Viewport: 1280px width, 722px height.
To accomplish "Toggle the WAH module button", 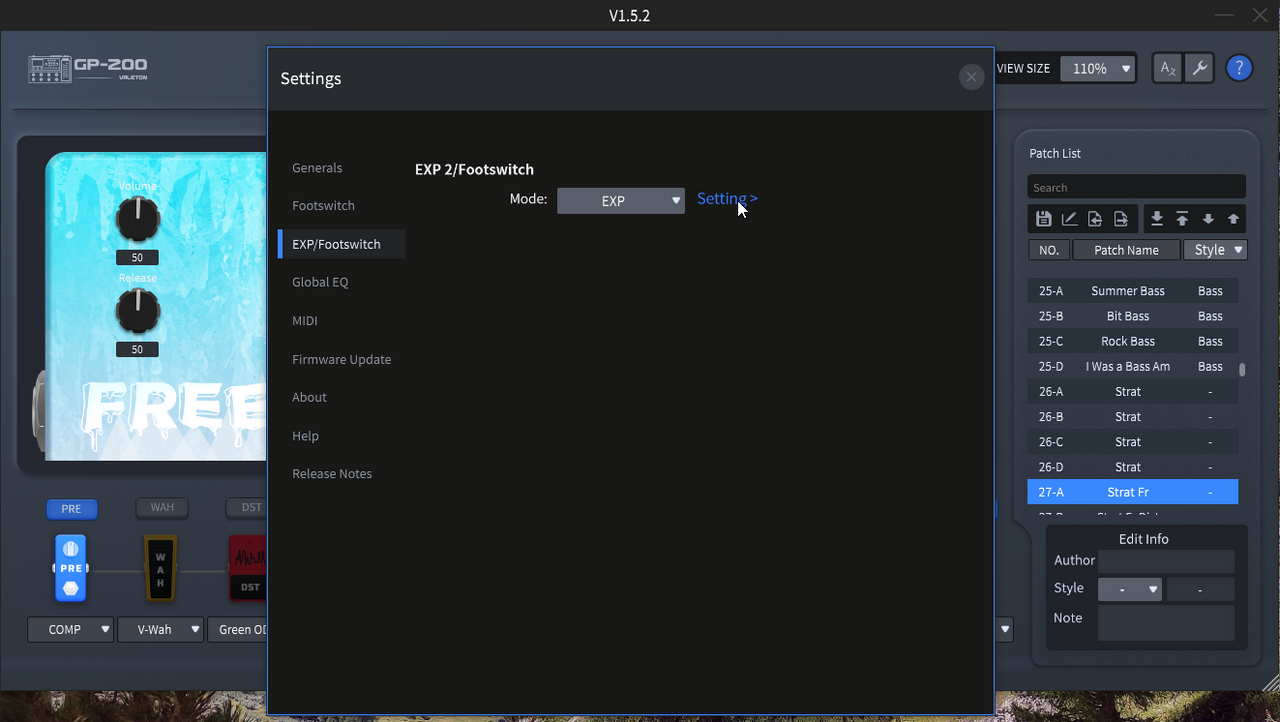I will click(x=162, y=508).
